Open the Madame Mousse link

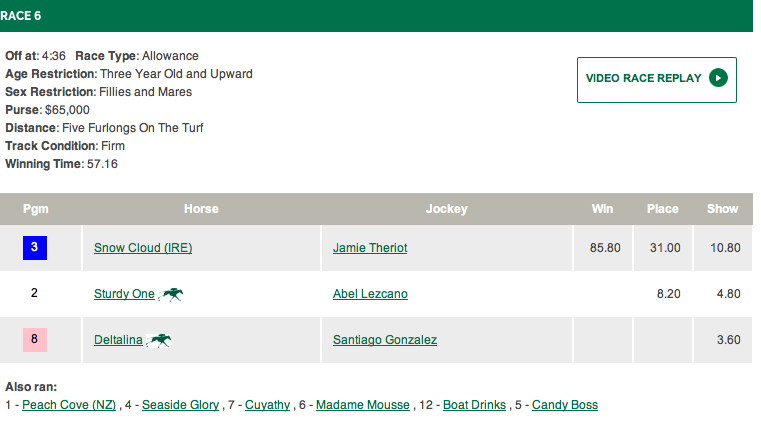pyautogui.click(x=362, y=405)
